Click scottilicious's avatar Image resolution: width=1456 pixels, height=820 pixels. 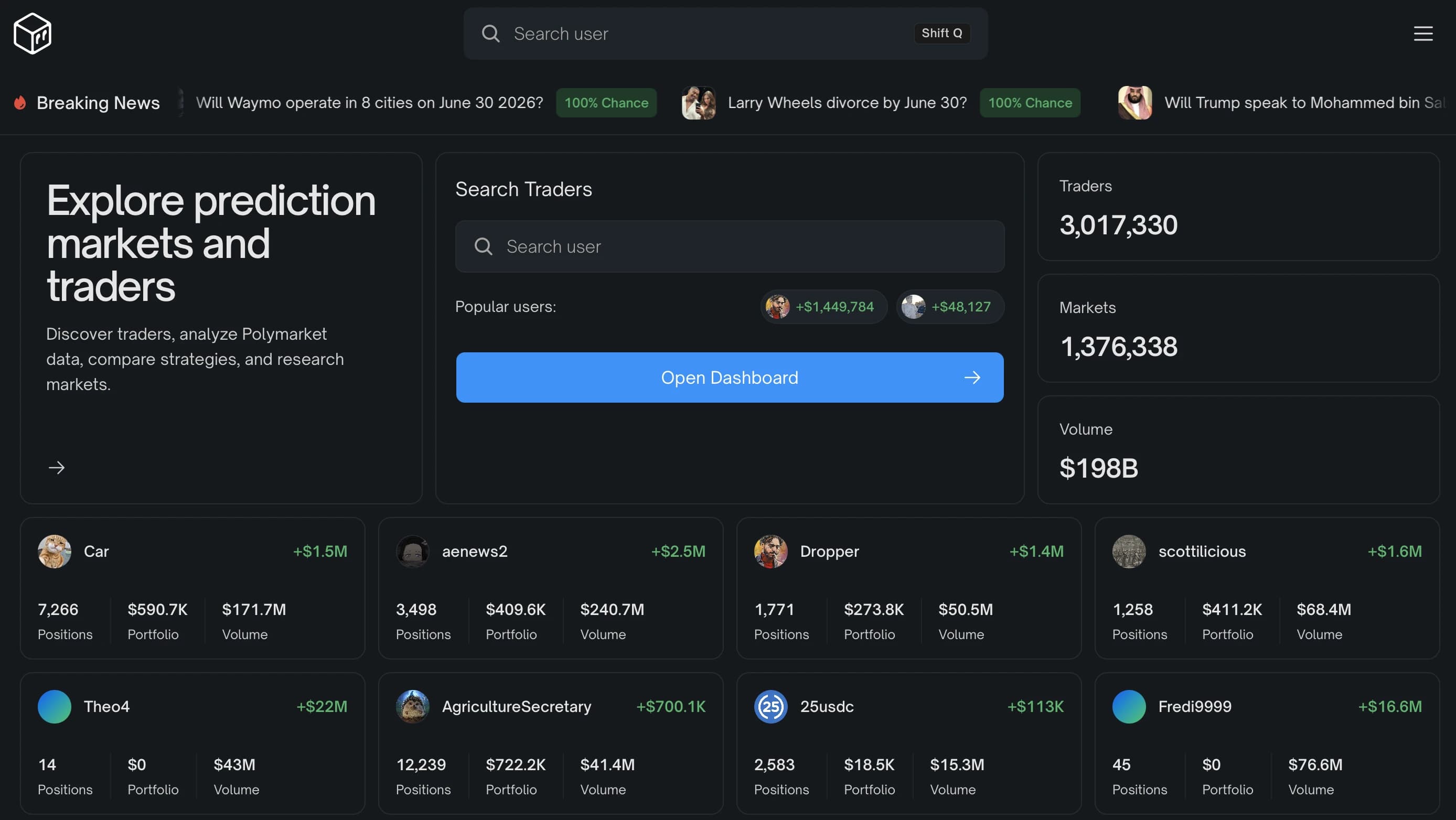1129,551
